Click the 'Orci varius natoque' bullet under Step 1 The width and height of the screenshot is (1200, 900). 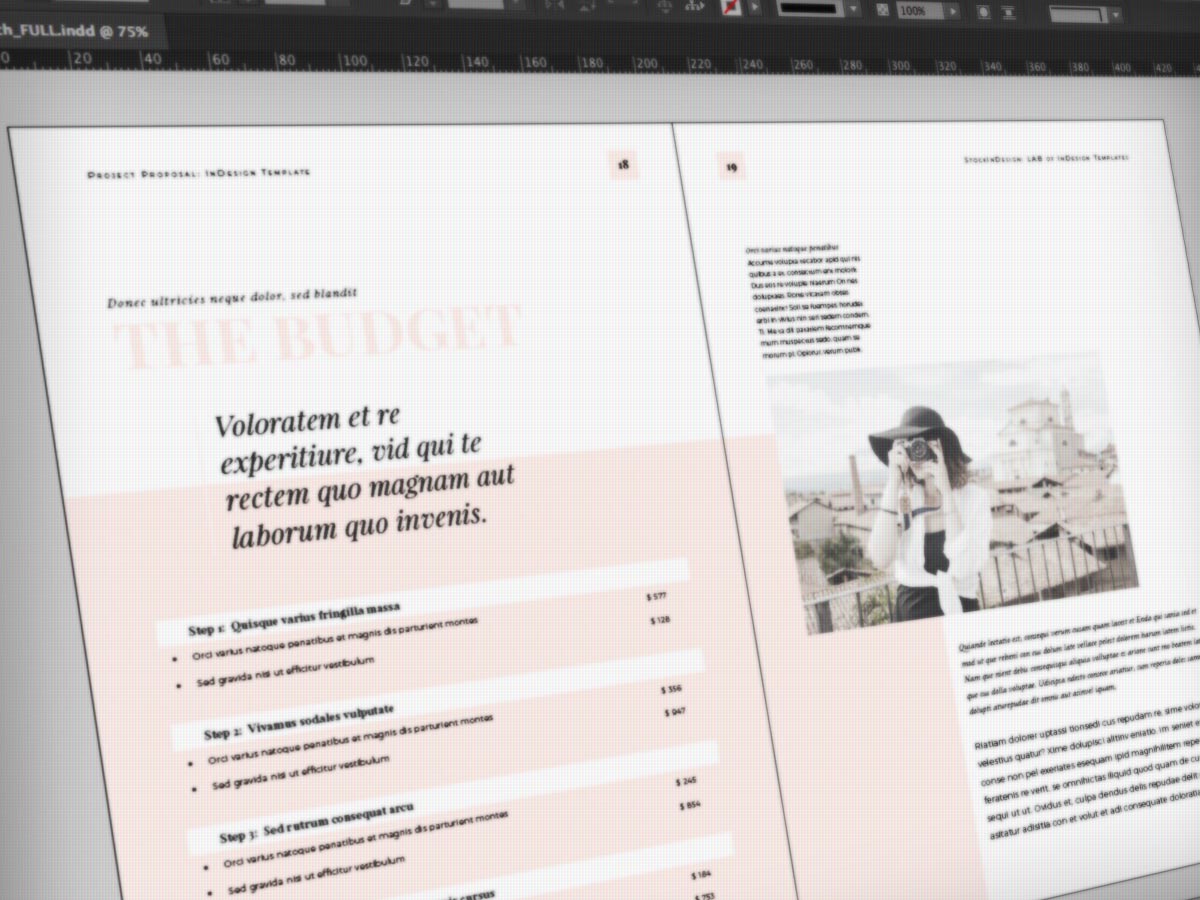(x=336, y=638)
